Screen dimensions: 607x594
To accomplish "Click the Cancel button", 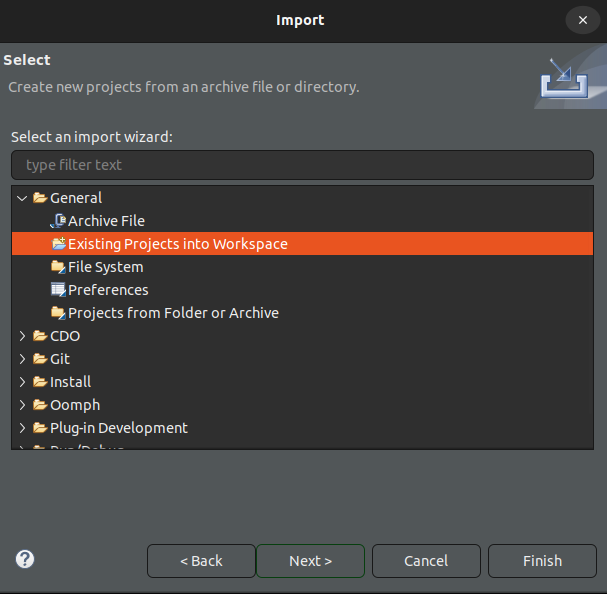I will [426, 561].
